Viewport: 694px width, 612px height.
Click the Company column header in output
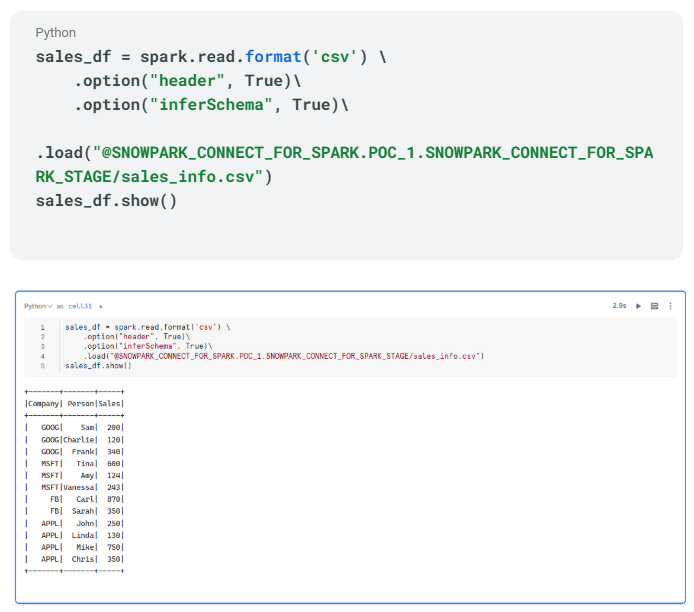(44, 403)
